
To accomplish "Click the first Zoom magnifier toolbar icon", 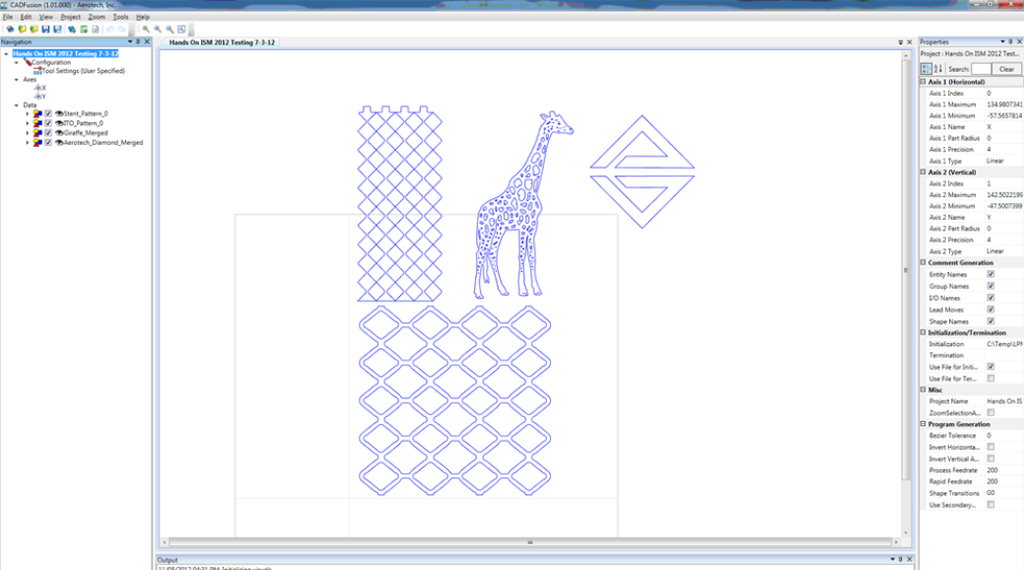I will click(x=146, y=29).
